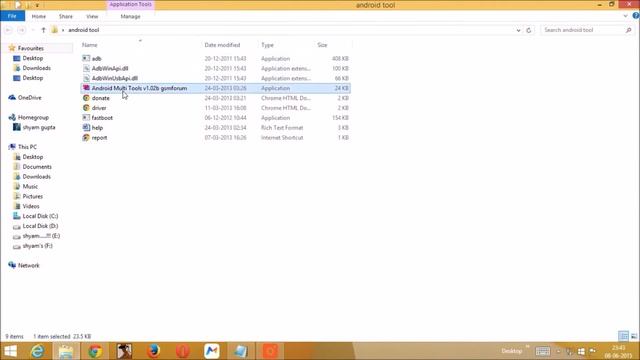The width and height of the screenshot is (640, 360).
Task: Open Network in the navigation pane
Action: point(29,265)
